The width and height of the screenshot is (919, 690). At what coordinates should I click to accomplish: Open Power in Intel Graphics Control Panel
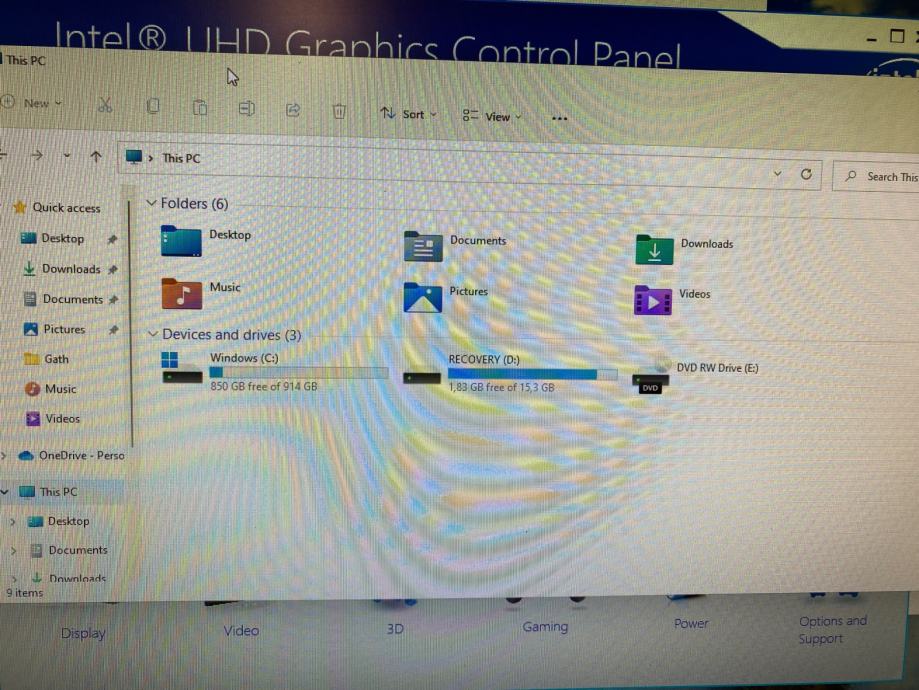click(x=691, y=624)
